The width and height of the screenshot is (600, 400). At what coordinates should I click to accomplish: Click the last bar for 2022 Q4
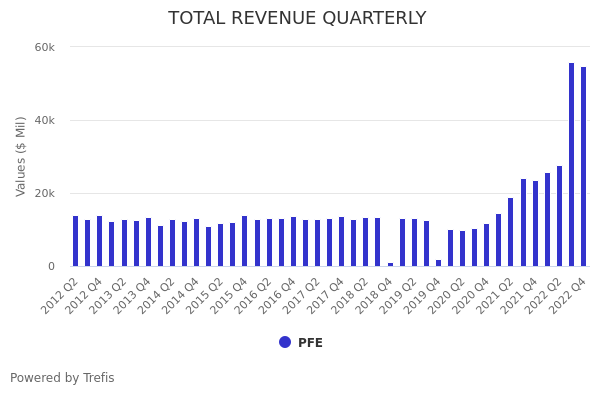click(584, 167)
